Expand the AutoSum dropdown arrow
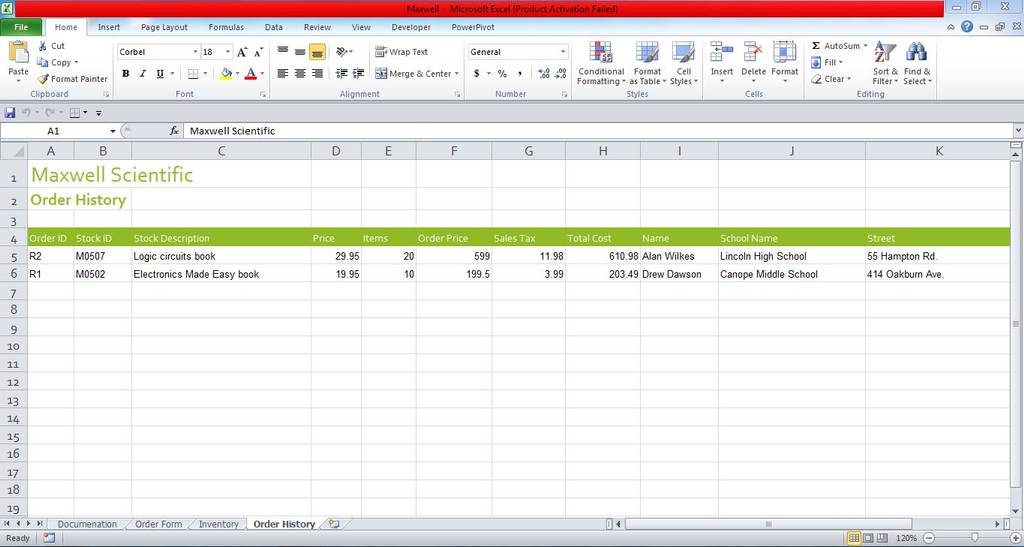1024x547 pixels. click(865, 46)
